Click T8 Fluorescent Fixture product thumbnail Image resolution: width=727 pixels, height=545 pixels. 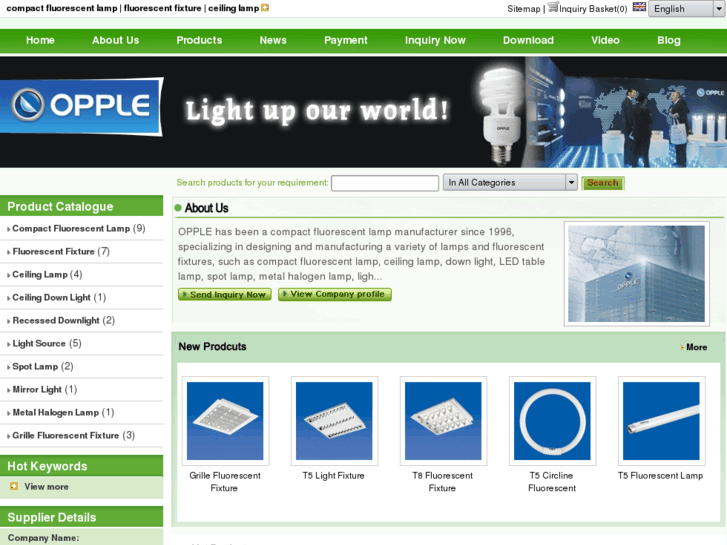pos(443,421)
